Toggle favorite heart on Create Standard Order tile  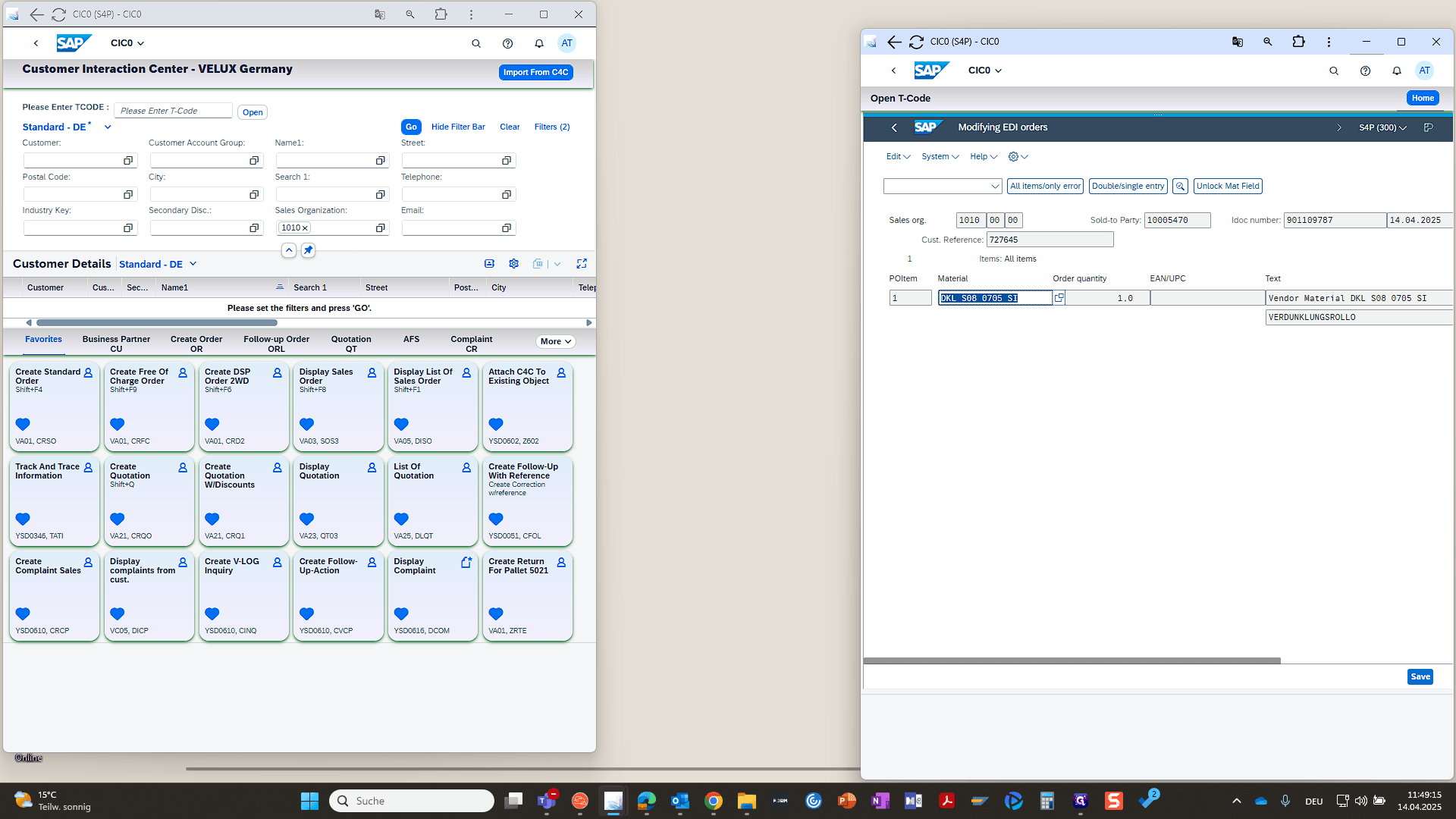coord(23,425)
